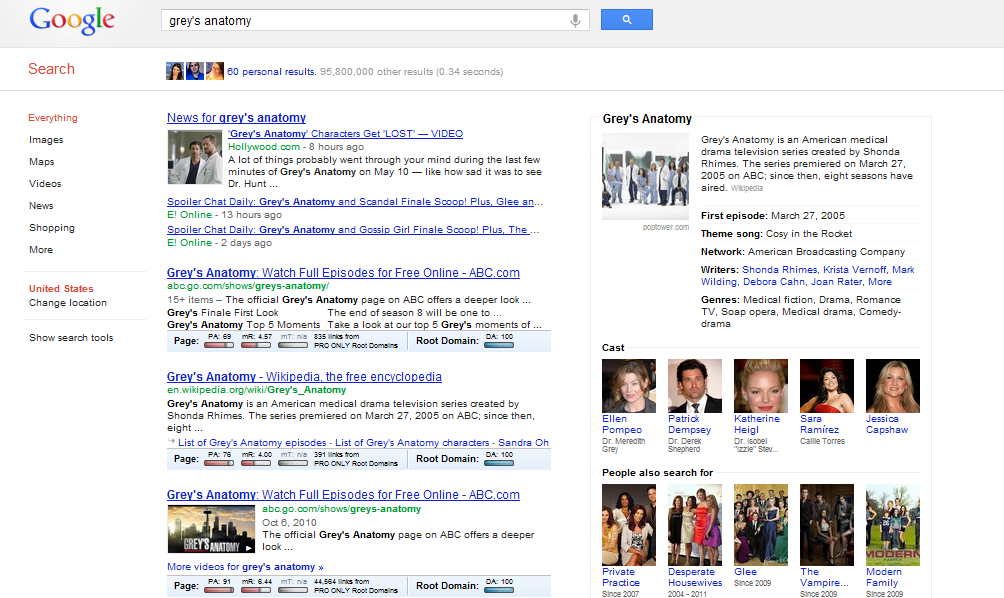The width and height of the screenshot is (1004, 598).
Task: Click the PA: 69 bar of the first ABC.com result
Action: (219, 345)
